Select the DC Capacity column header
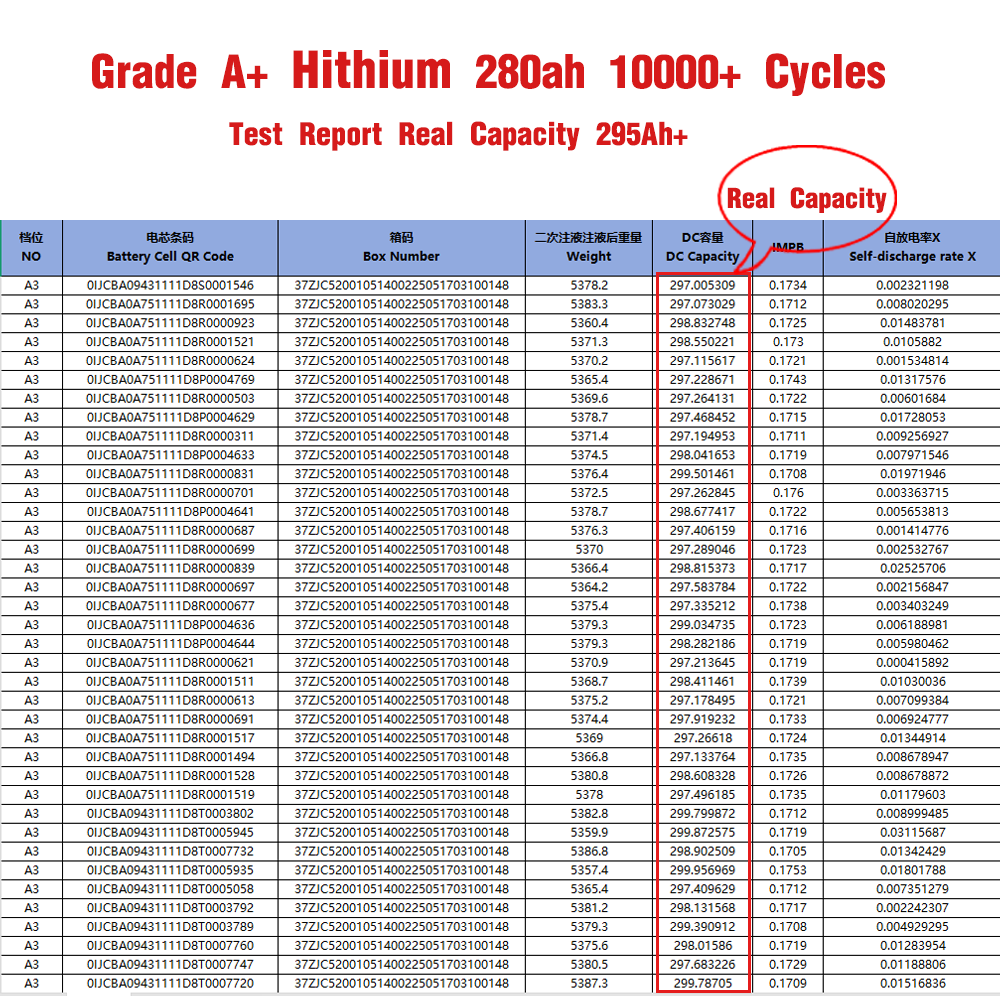This screenshot has width=1000, height=1000. (702, 247)
